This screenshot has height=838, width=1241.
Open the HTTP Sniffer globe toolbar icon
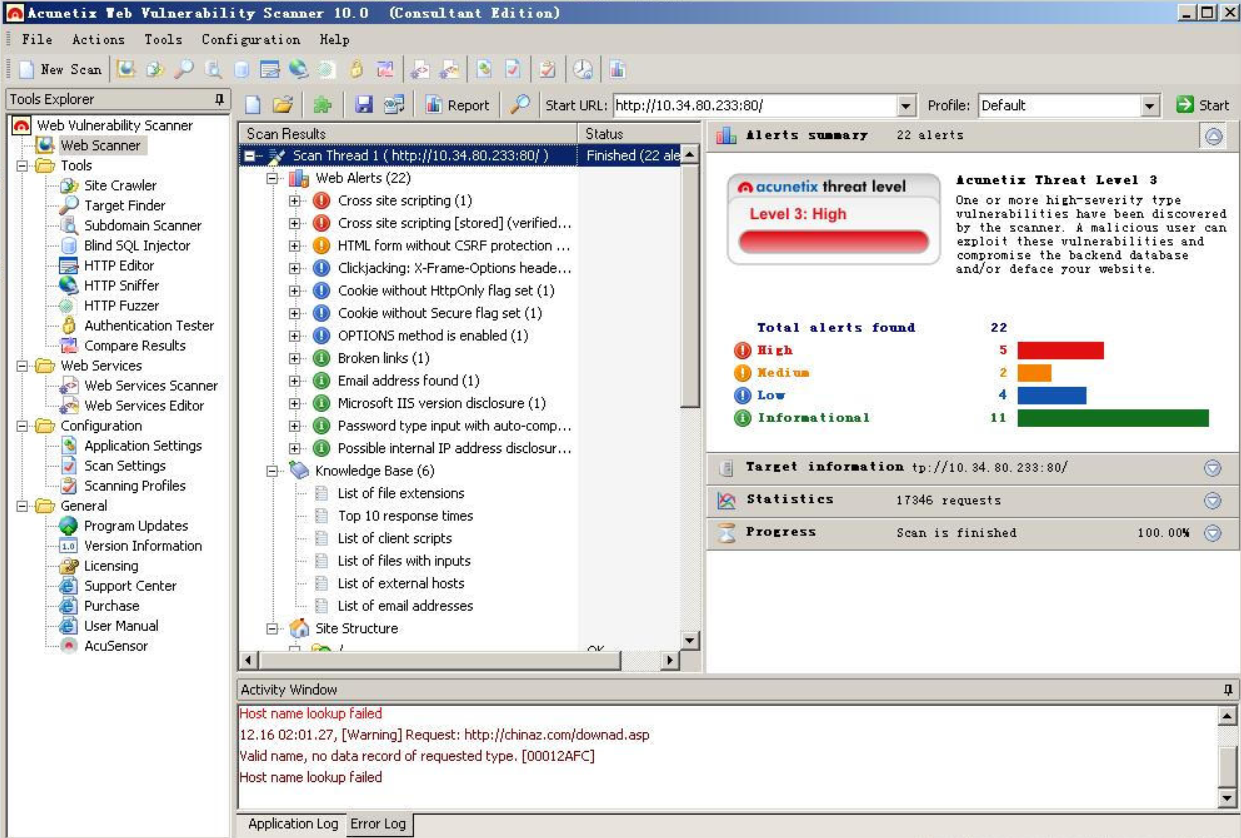tap(298, 69)
